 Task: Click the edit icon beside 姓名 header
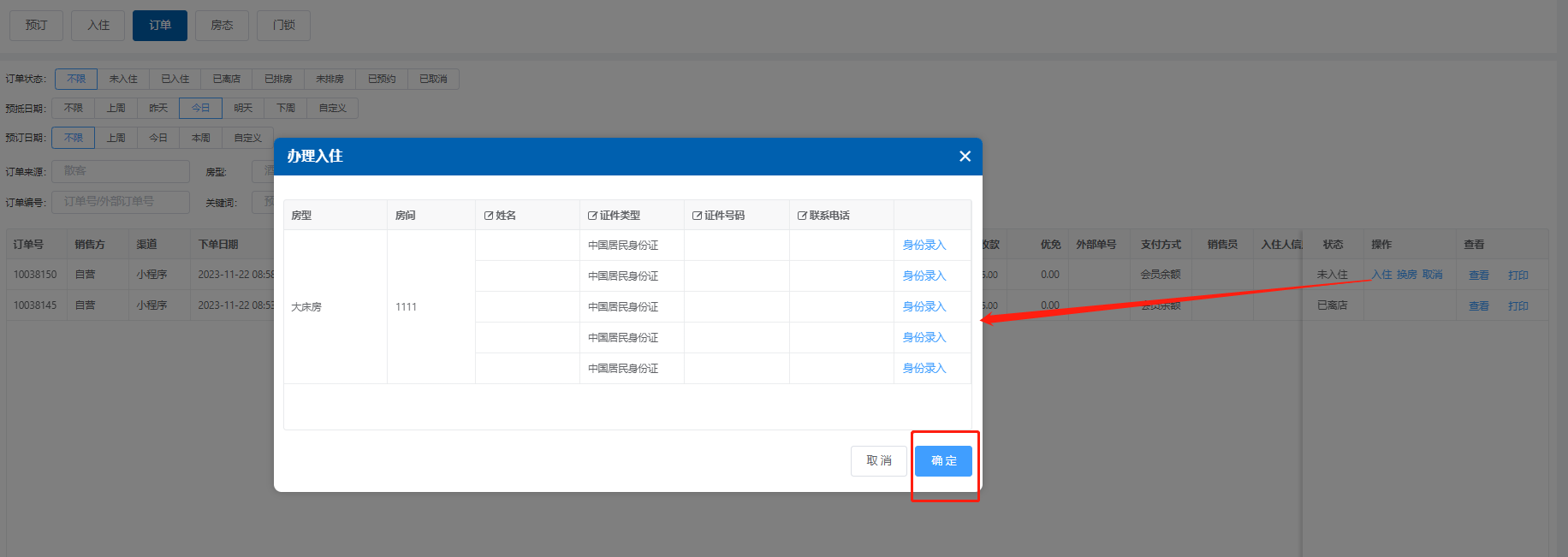click(489, 216)
